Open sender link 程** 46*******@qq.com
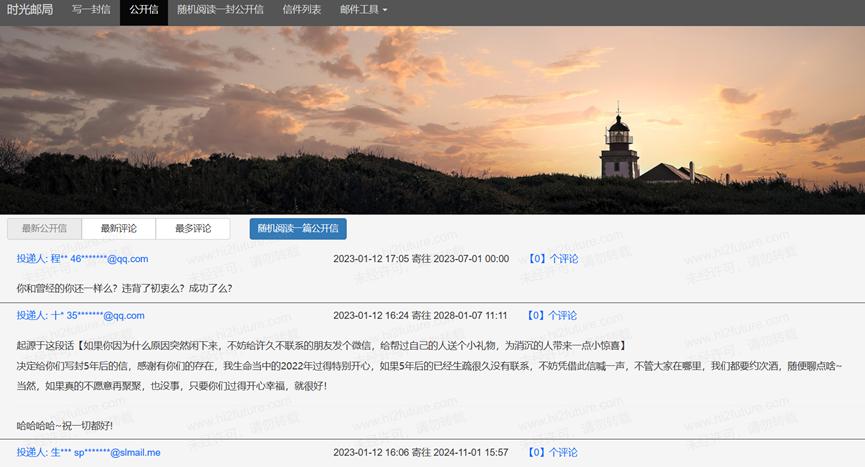865x467 pixels. (x=82, y=259)
